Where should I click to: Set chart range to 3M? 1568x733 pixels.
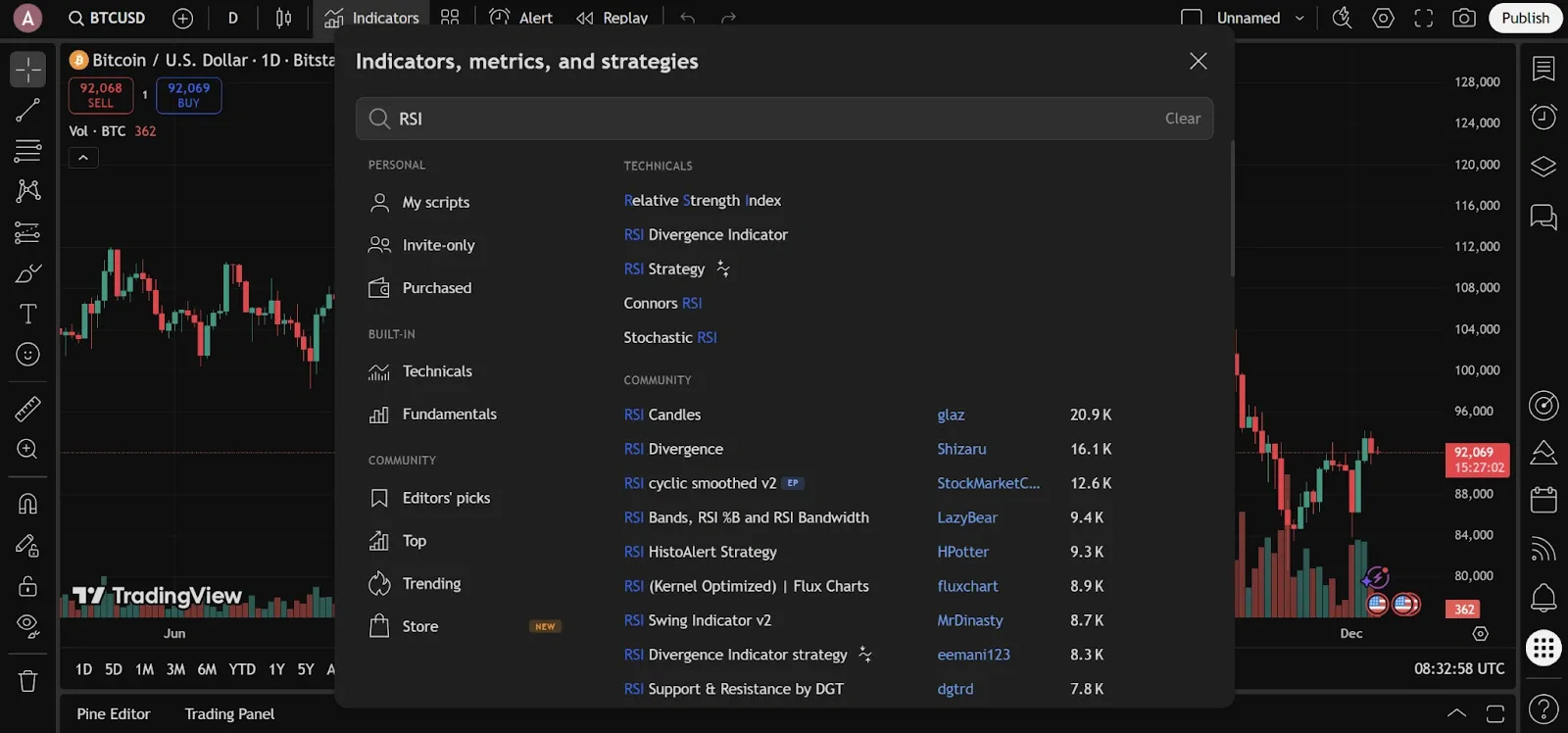point(175,669)
